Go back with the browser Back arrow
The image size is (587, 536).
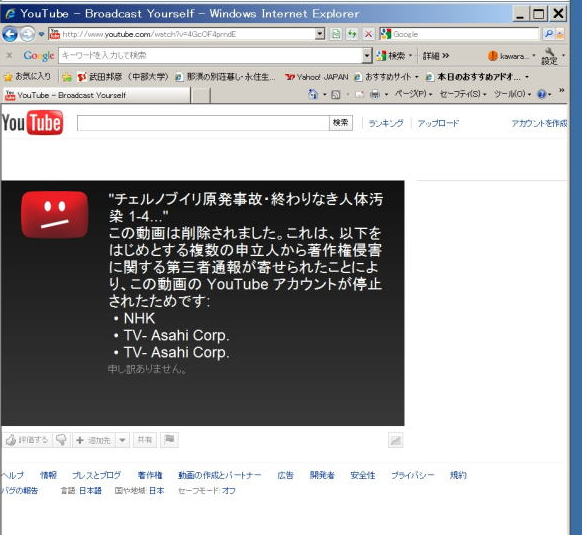coord(10,34)
